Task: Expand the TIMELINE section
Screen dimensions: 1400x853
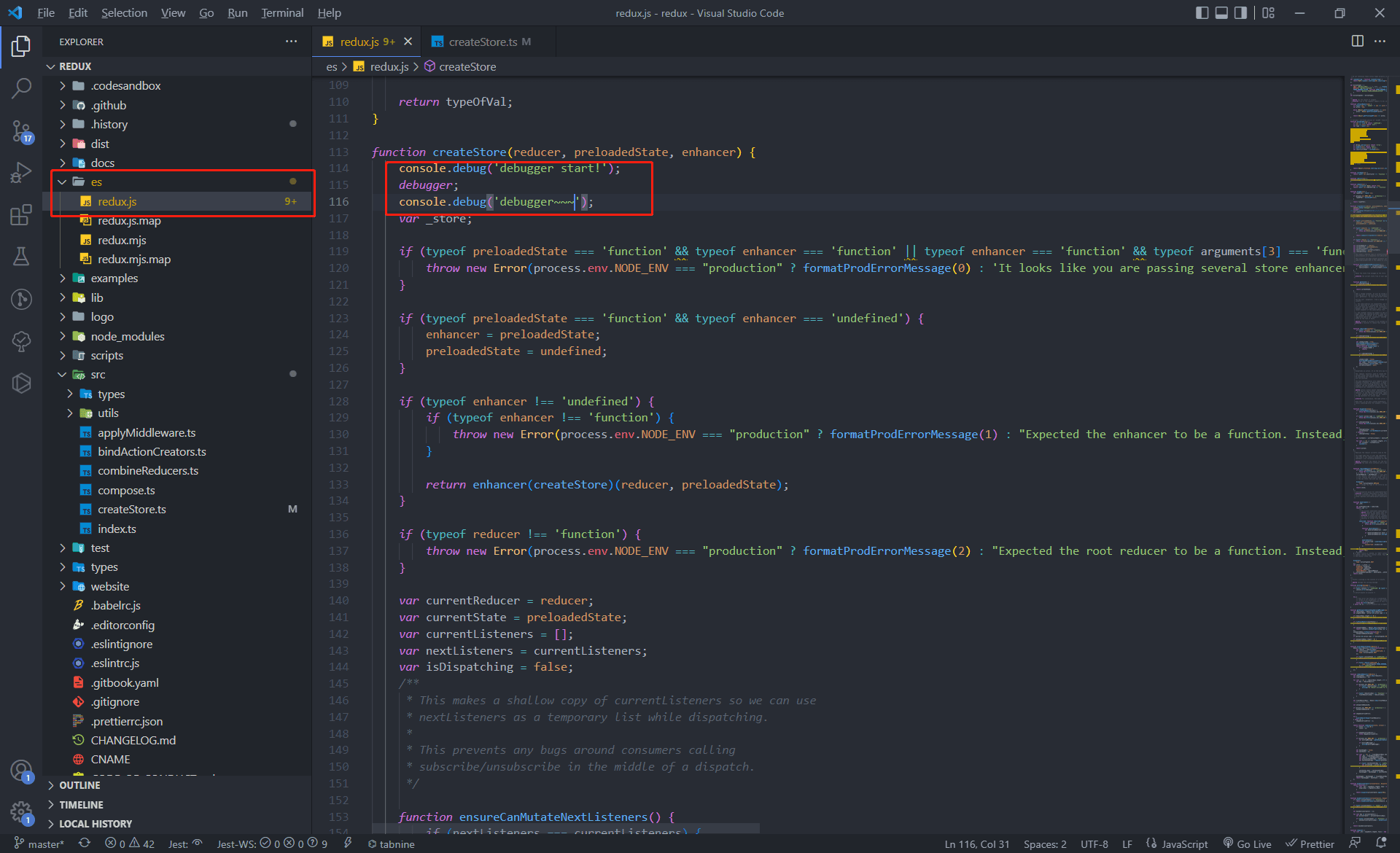Action: tap(177, 805)
